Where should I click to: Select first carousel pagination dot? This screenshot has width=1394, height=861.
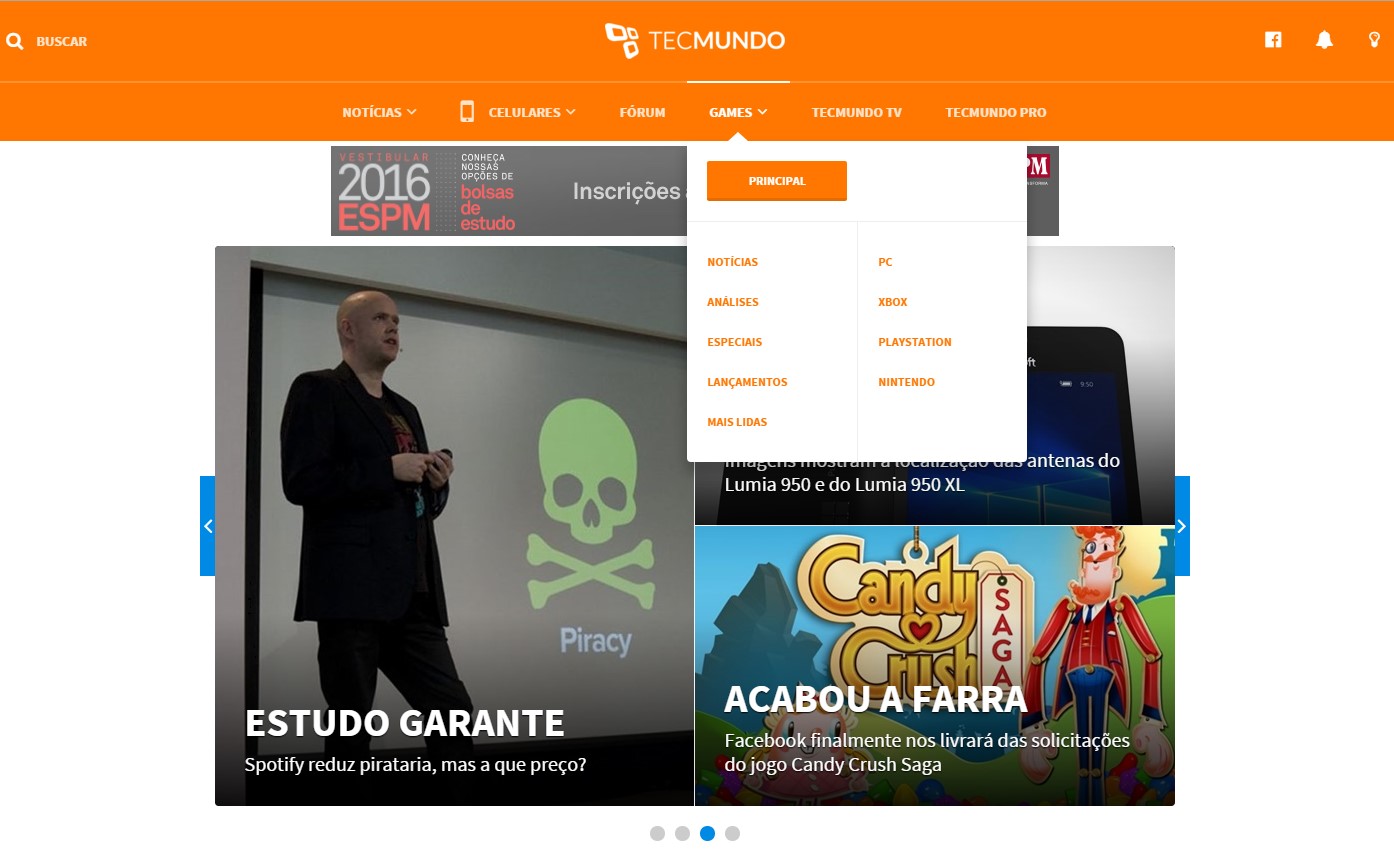(x=657, y=833)
